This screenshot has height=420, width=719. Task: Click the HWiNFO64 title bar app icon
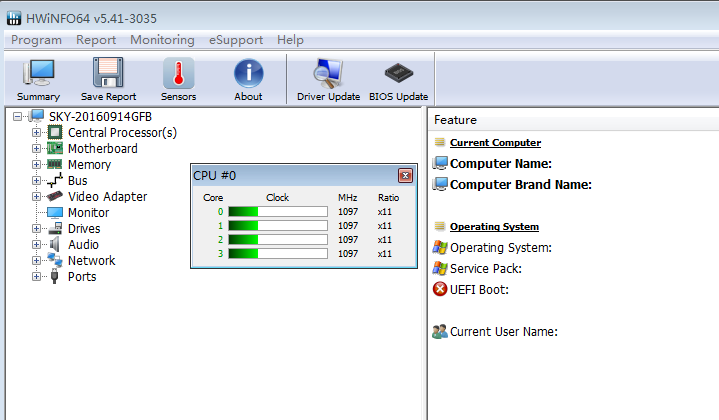14,18
